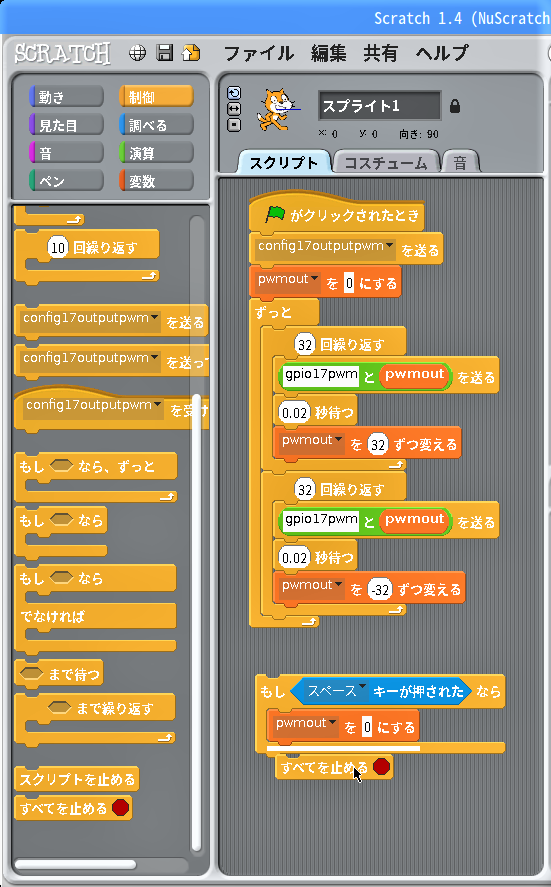This screenshot has width=551, height=887.
Task: Select the no-rotation style icon
Action: coord(234,124)
